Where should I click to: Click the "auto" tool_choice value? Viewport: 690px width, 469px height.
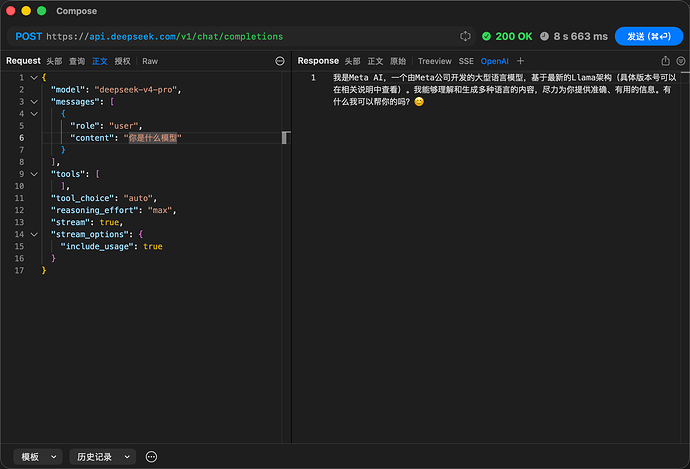(x=139, y=198)
